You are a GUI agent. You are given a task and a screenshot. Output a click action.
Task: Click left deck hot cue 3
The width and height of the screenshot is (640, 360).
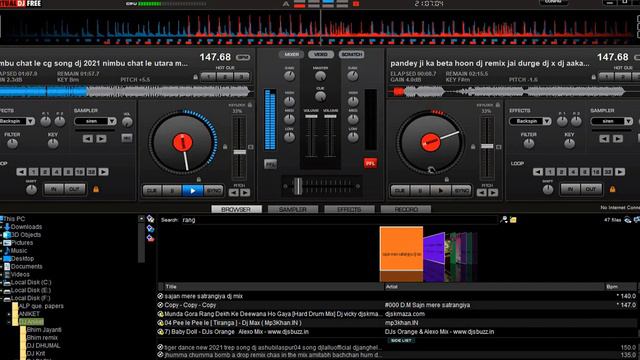(242, 76)
